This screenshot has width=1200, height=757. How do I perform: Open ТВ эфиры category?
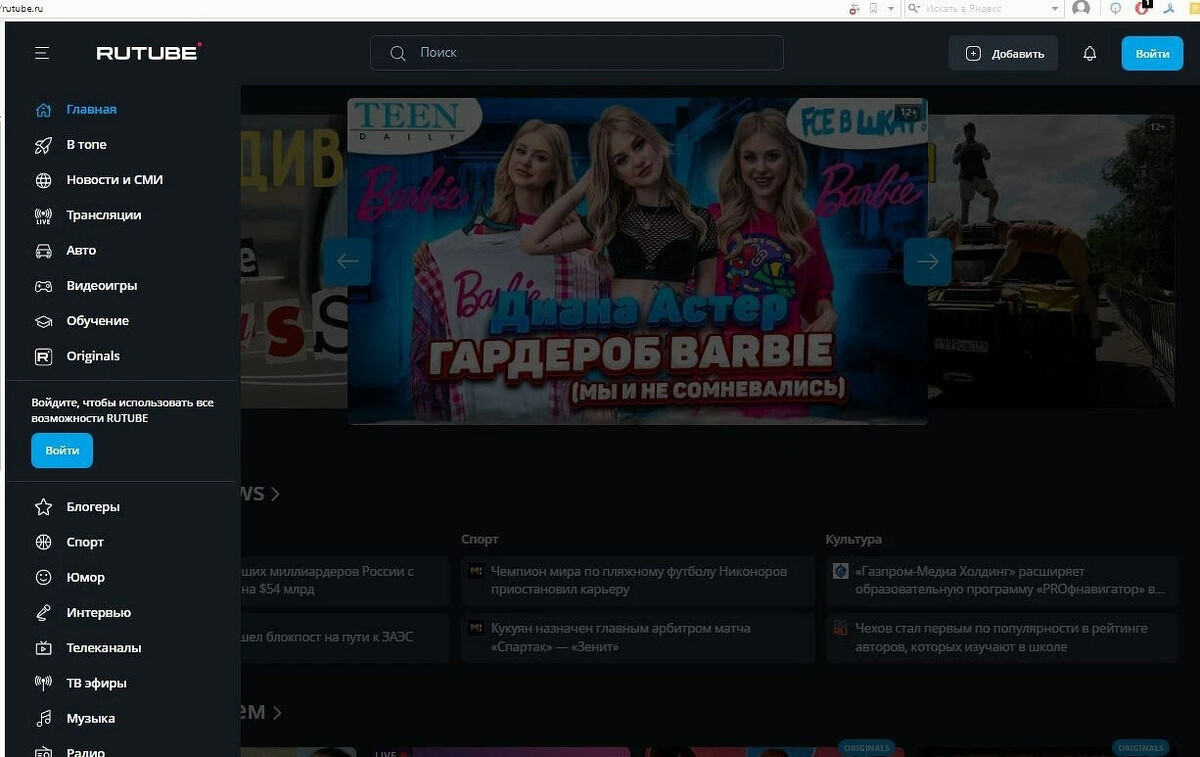[x=97, y=683]
